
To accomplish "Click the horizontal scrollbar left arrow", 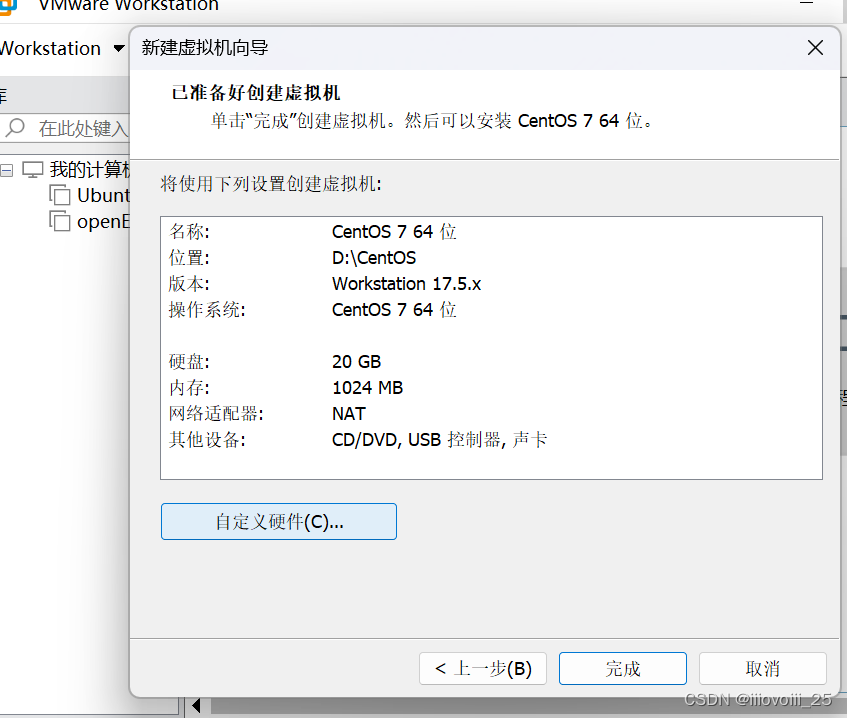I will pyautogui.click(x=196, y=706).
